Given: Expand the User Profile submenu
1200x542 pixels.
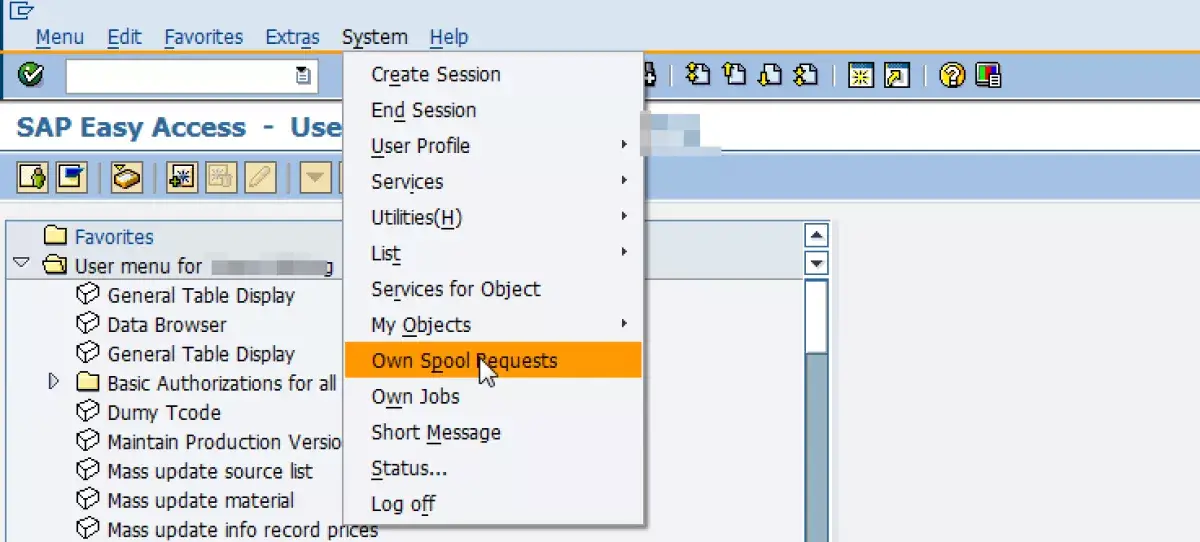Looking at the screenshot, I should (492, 146).
